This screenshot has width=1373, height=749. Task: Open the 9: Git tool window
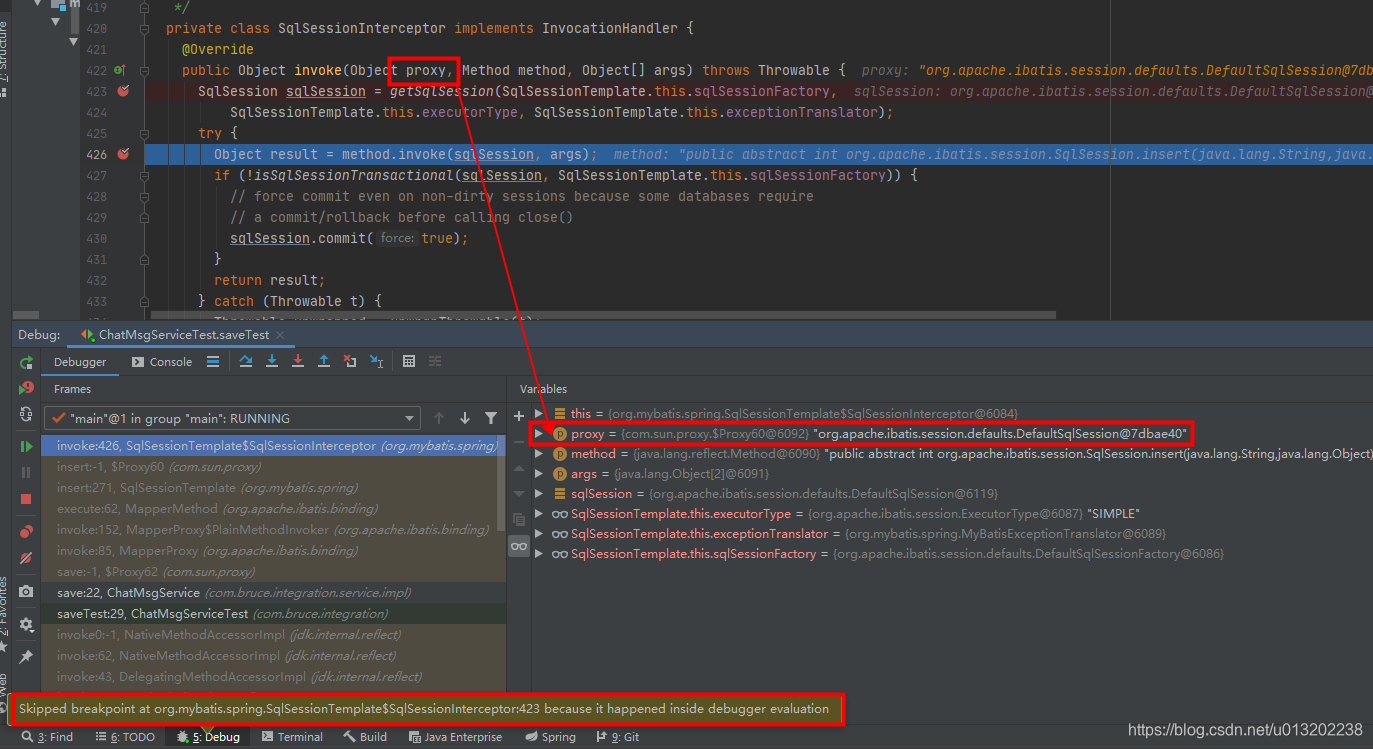[617, 737]
